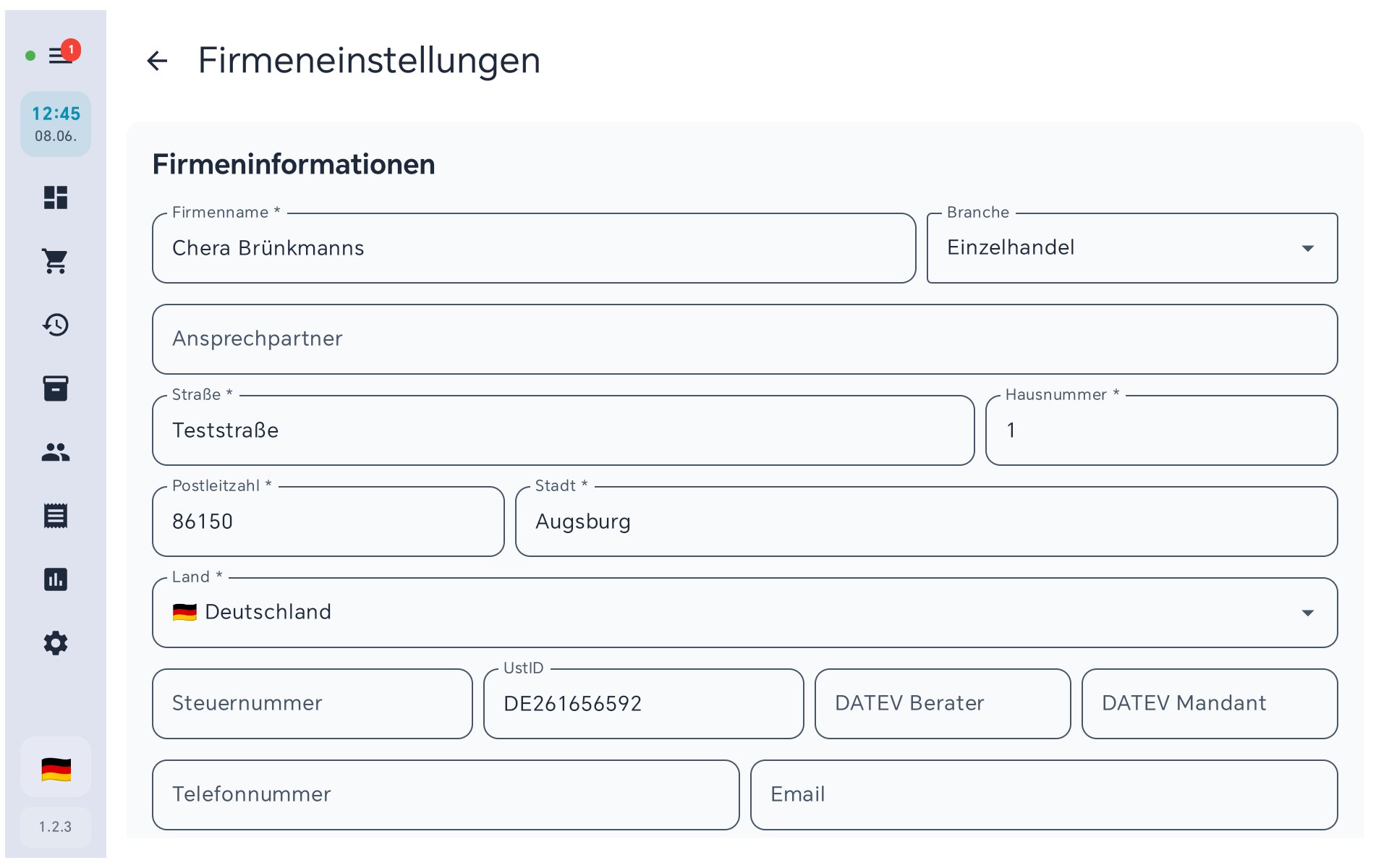Click the UstID field
Image resolution: width=1389 pixels, height=868 pixels.
644,704
